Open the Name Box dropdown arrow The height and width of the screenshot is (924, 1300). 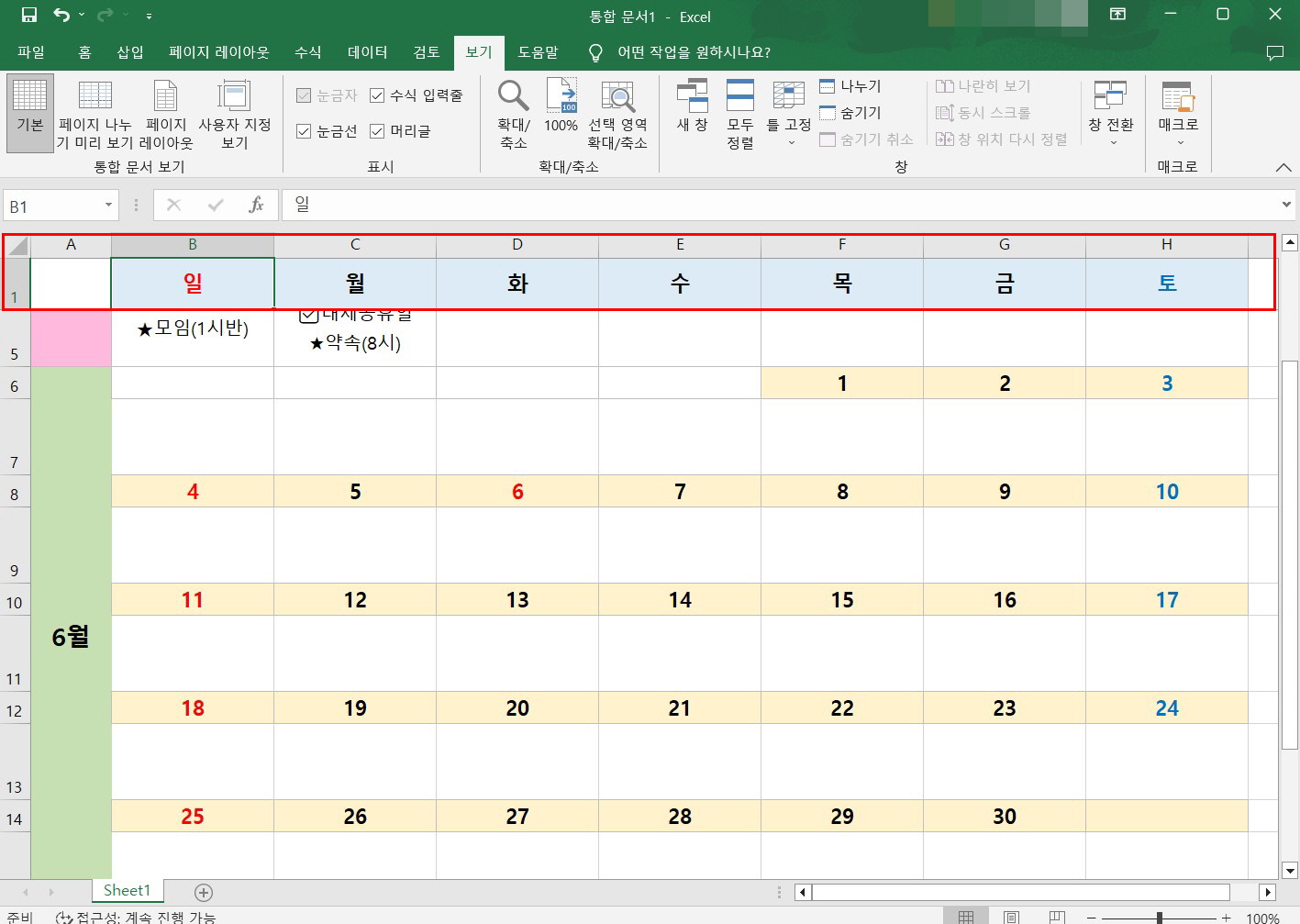[109, 206]
